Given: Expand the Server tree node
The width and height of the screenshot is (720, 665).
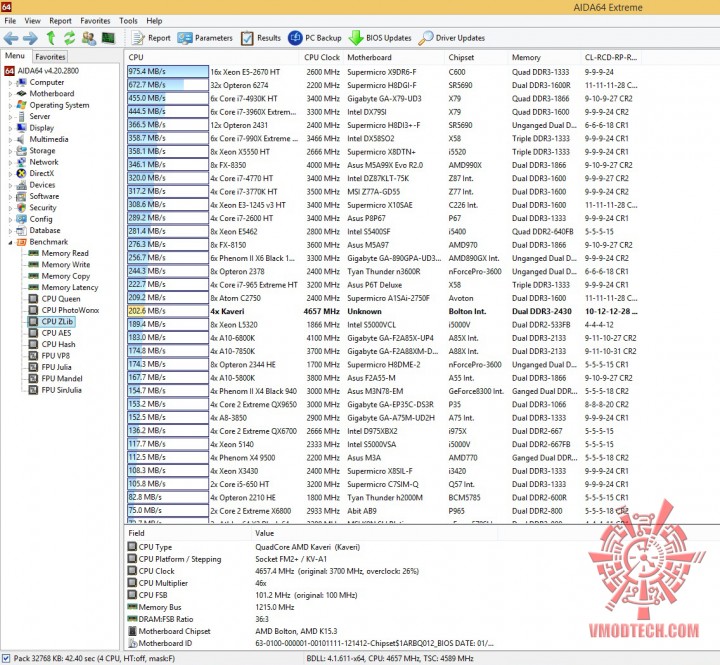Looking at the screenshot, I should coord(11,117).
